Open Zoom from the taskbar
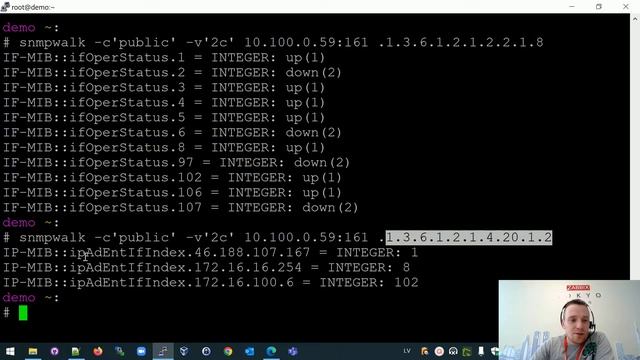Screen dimensions: 640x360 (141, 351)
